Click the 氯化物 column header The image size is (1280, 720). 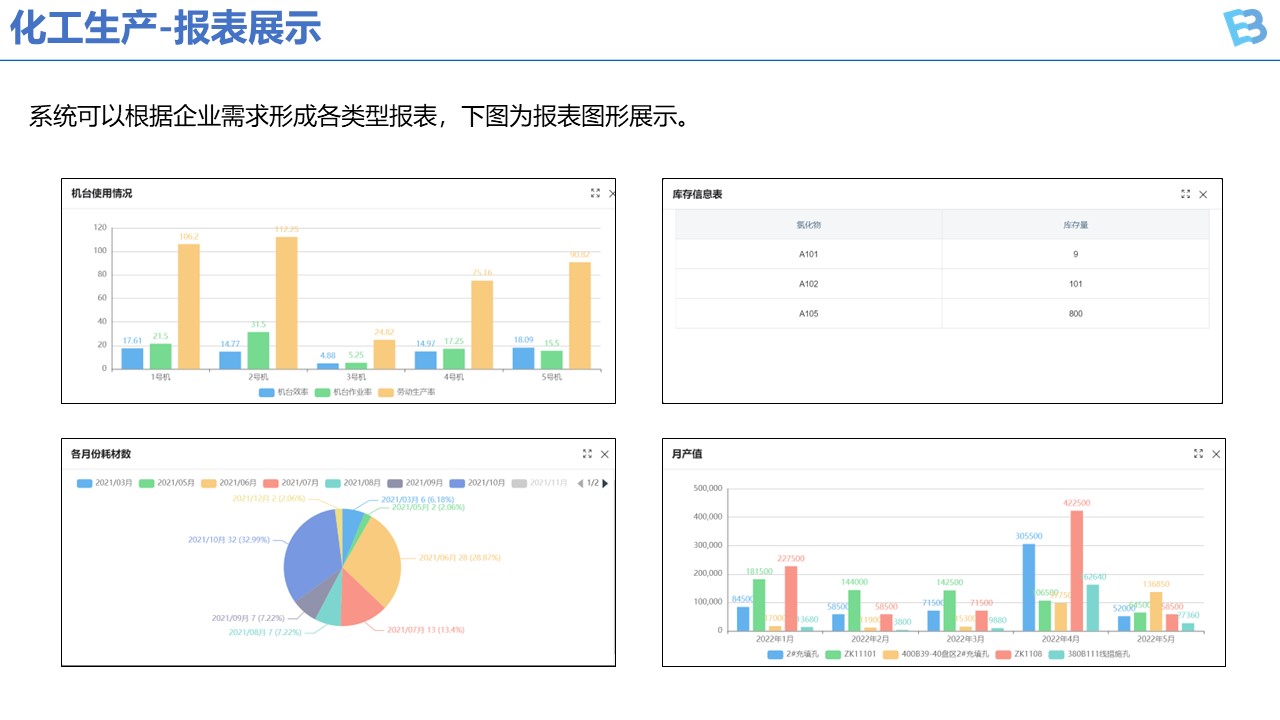[808, 225]
